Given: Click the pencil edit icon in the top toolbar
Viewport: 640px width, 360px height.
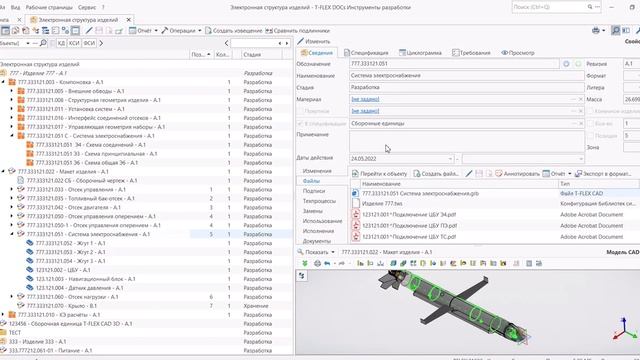Looking at the screenshot, I should pos(89,31).
